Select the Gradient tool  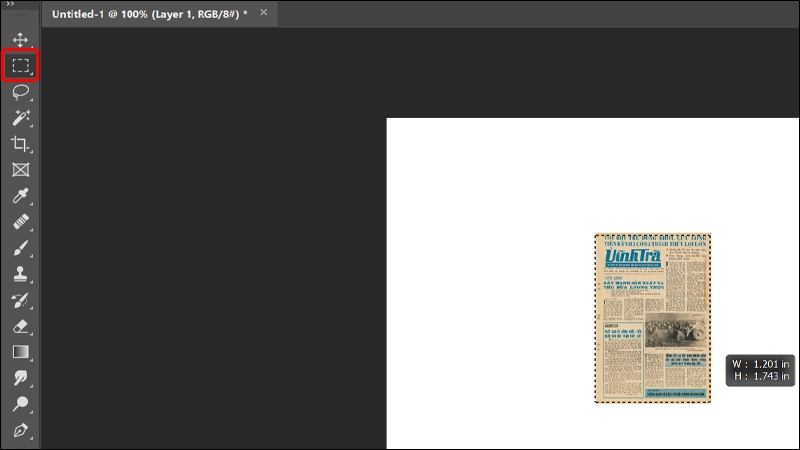click(20, 352)
